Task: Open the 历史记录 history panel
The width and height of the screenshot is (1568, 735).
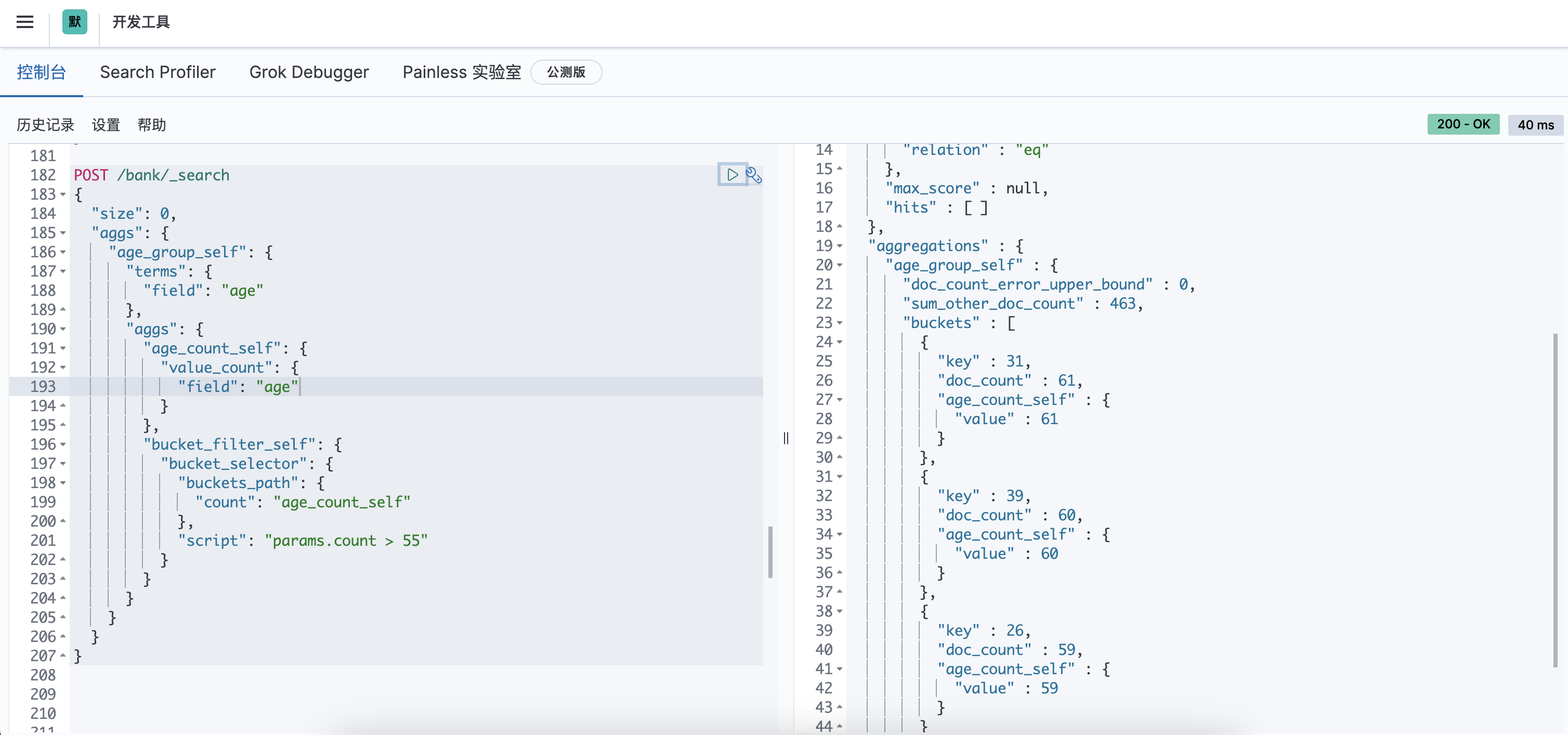Action: click(45, 125)
